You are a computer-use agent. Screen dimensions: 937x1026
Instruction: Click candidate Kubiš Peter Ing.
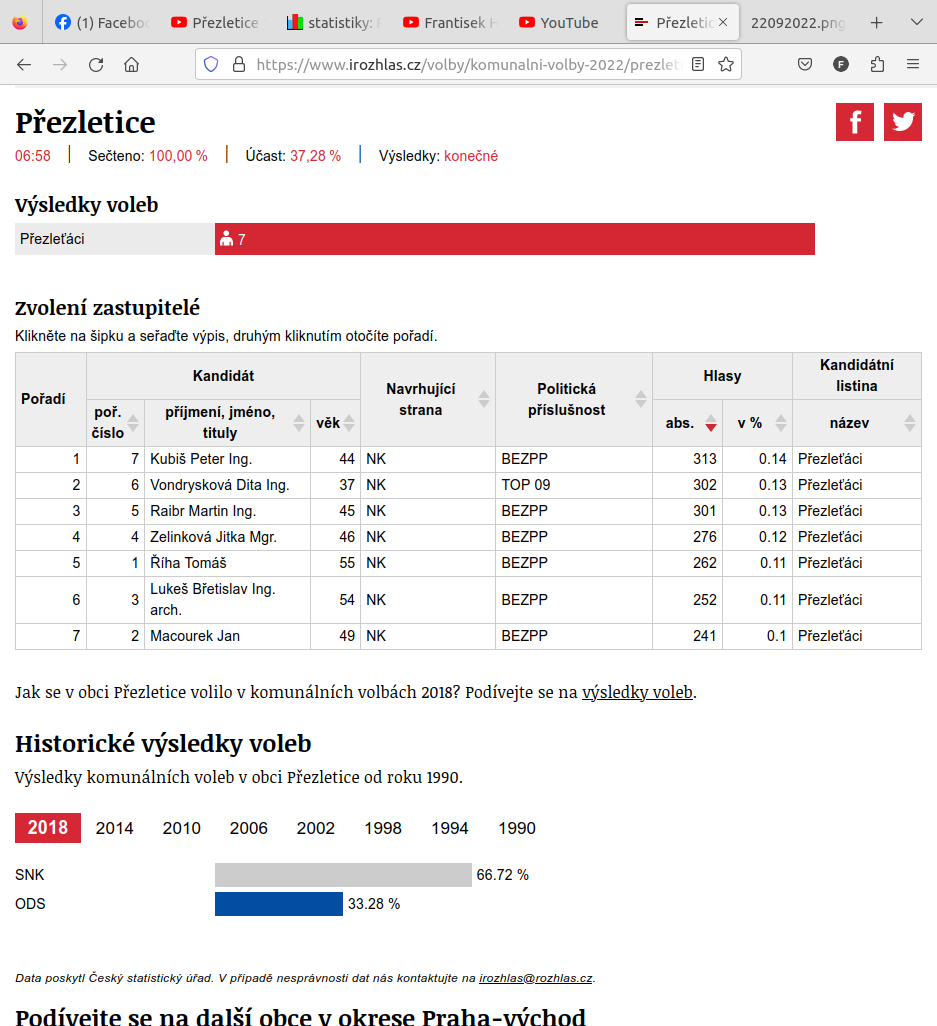point(201,459)
